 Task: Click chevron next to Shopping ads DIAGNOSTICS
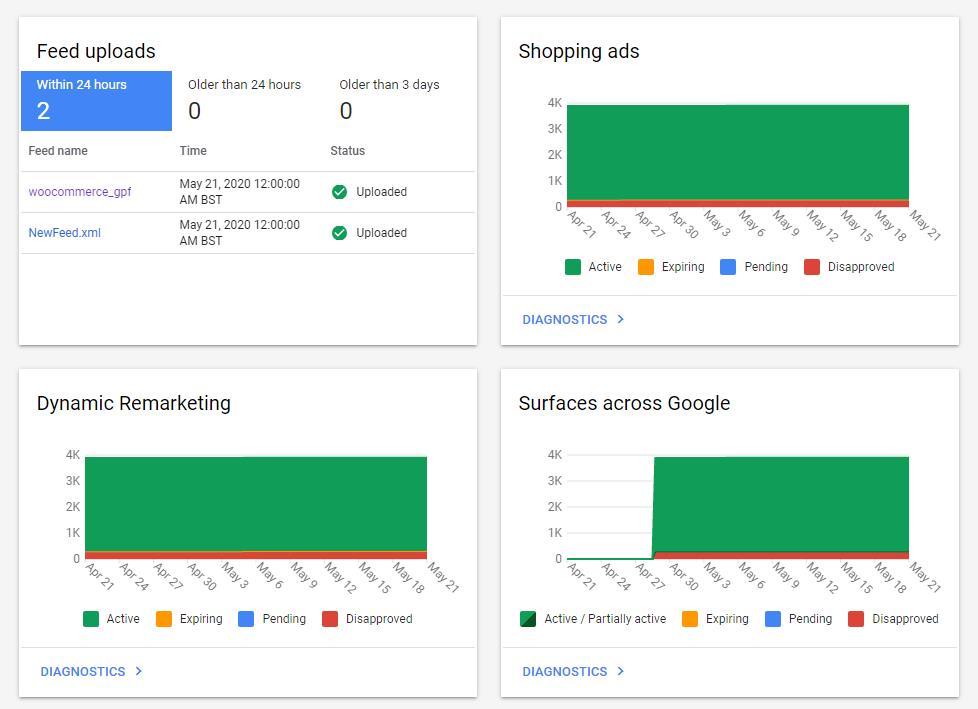point(621,319)
